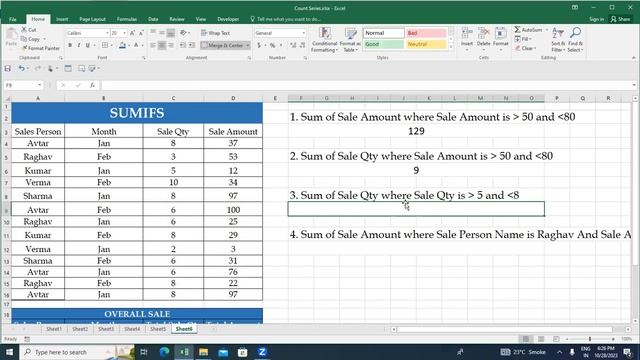Switch to the Page Layout tab

tap(92, 19)
